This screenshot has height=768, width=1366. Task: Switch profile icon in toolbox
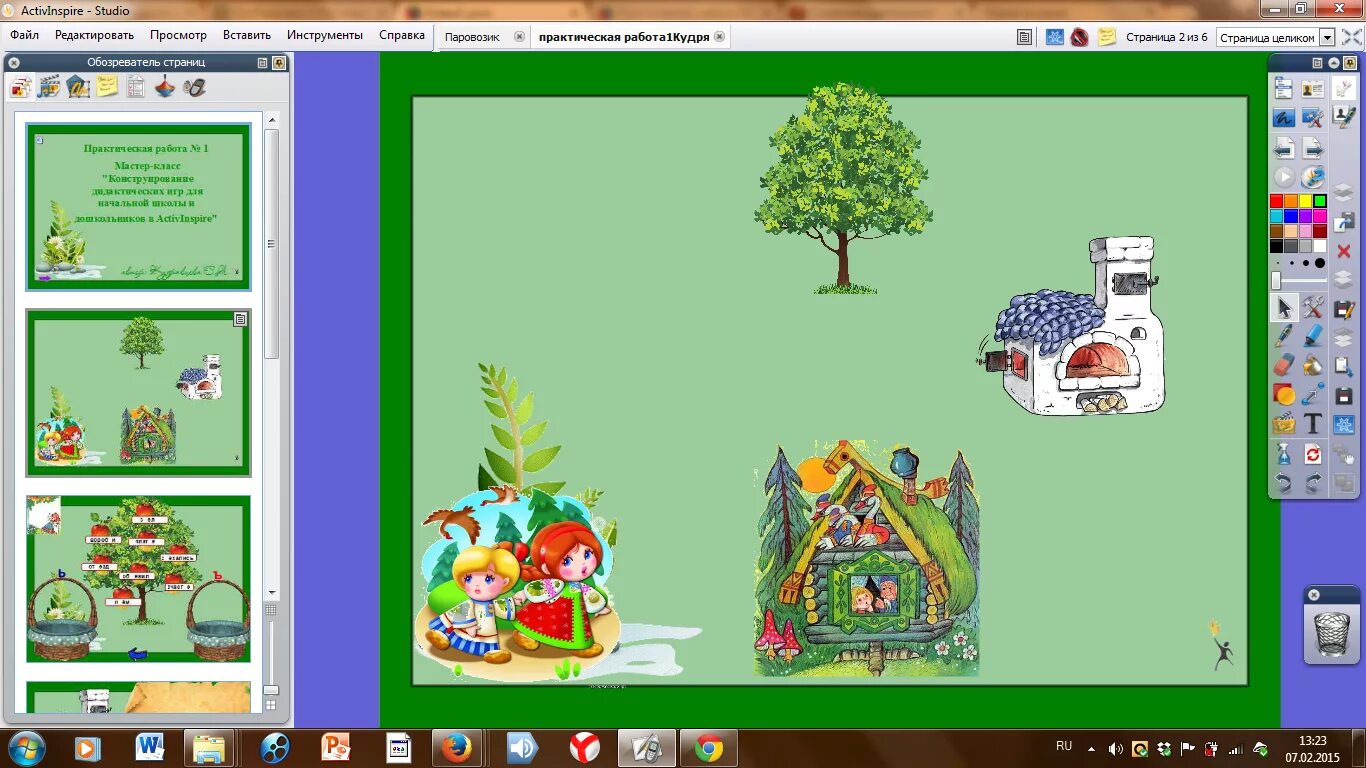(x=1313, y=89)
